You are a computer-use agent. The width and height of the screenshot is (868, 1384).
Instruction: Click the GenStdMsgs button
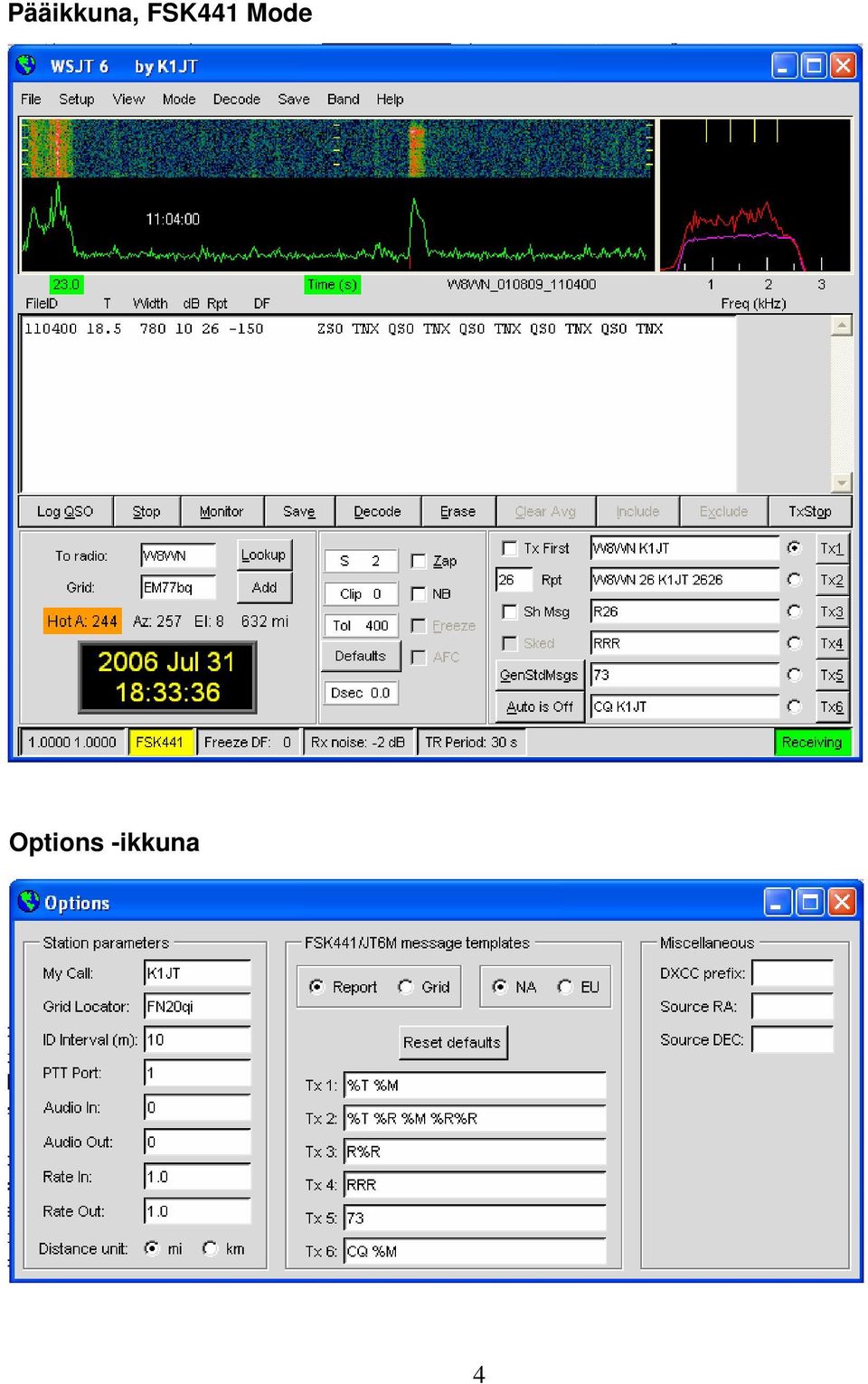tap(539, 675)
